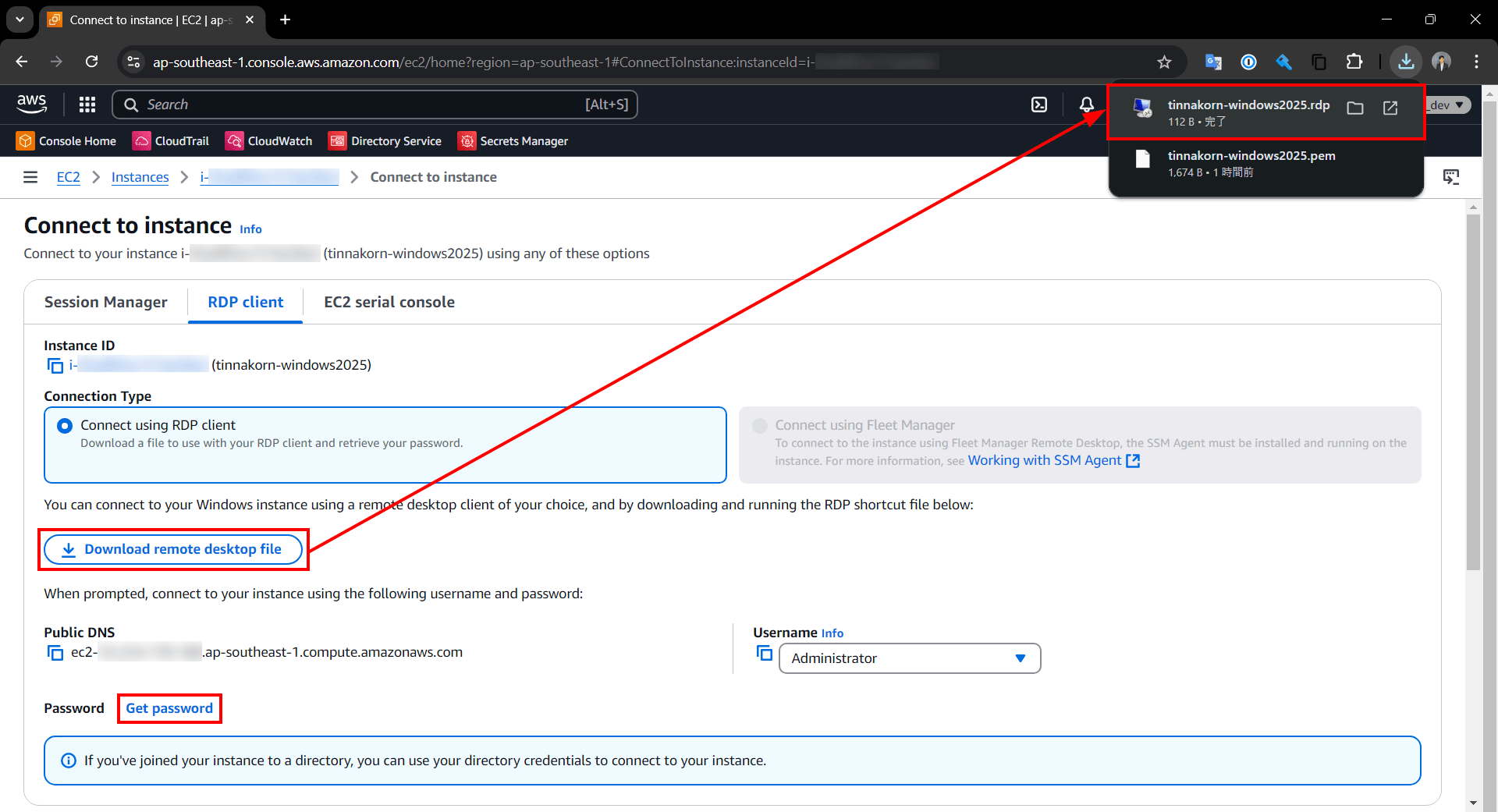Click the AWS logo home icon

32,104
